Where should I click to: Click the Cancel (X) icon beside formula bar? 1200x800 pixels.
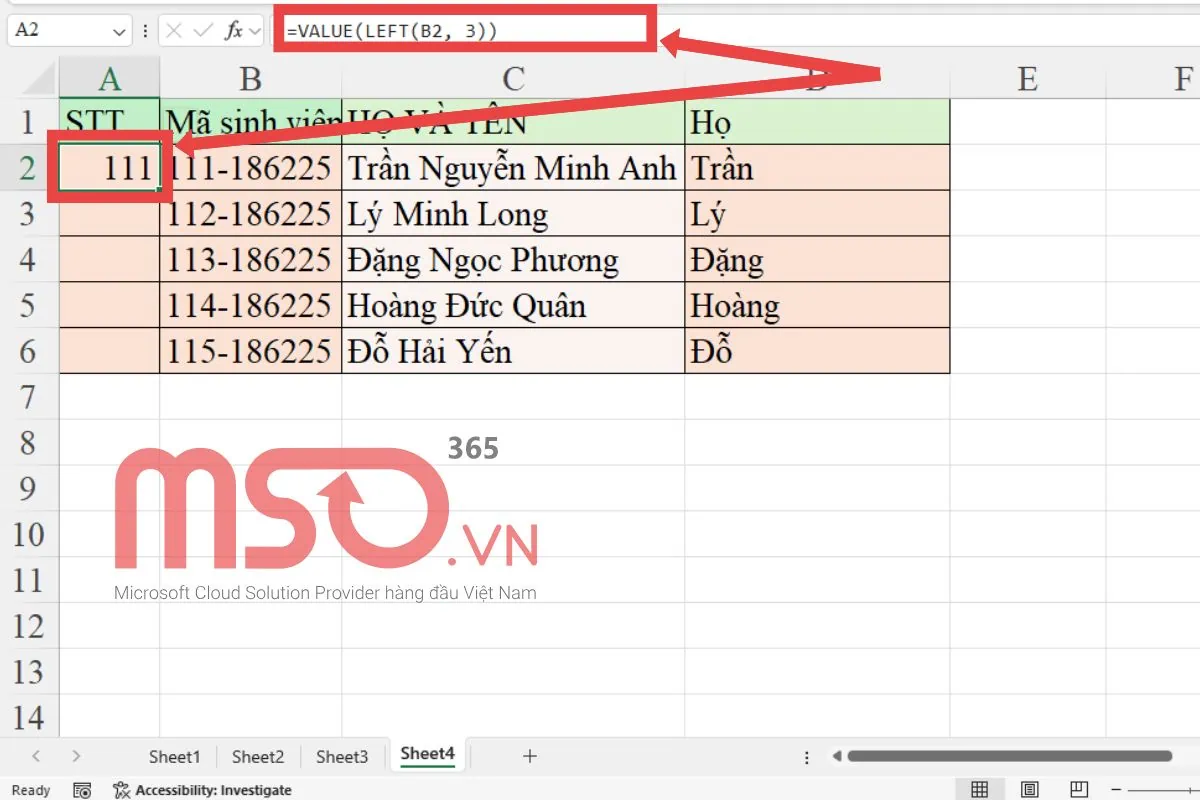(x=172, y=29)
